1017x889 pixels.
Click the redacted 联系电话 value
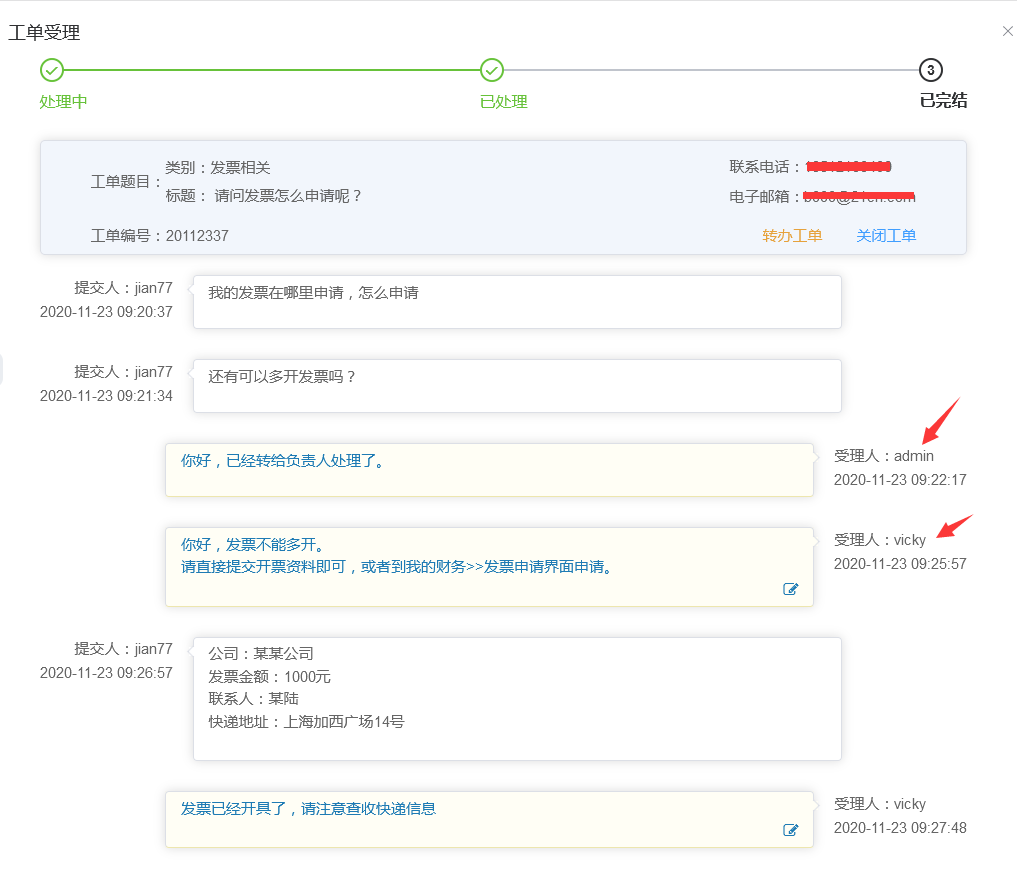[x=848, y=166]
